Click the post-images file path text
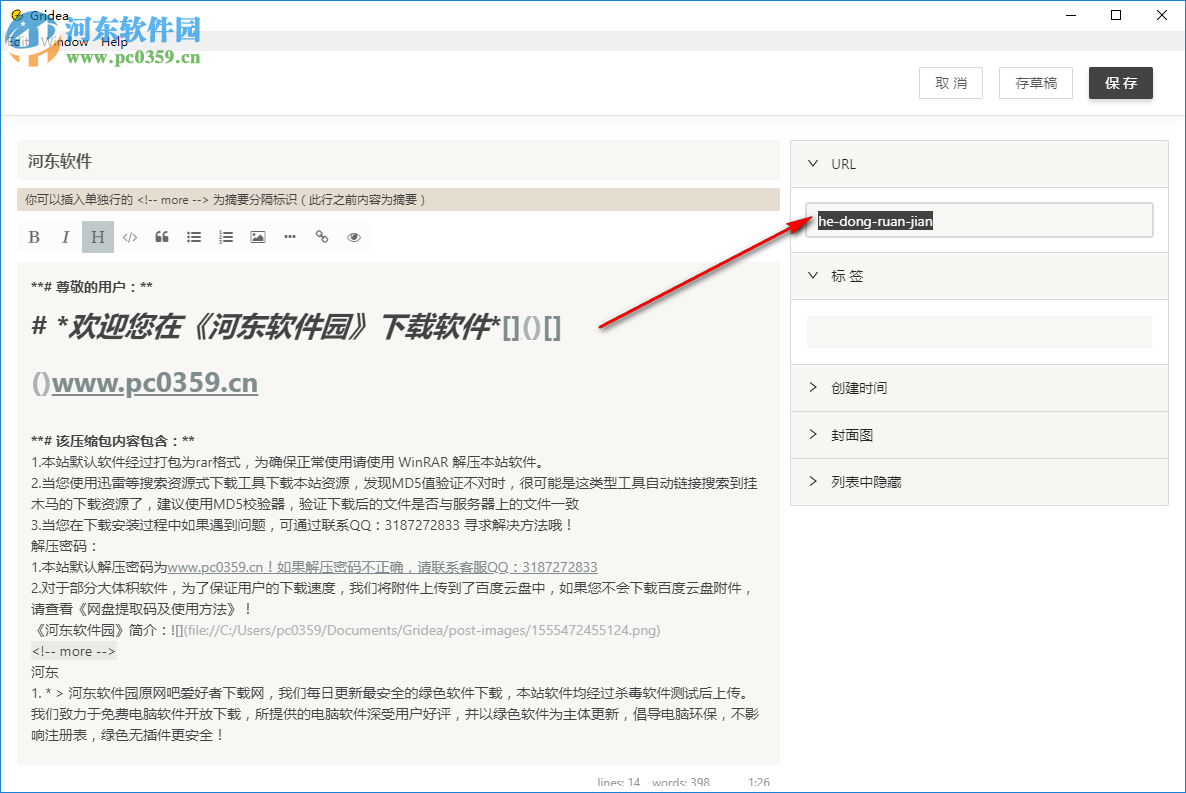This screenshot has width=1186, height=793. pyautogui.click(x=422, y=630)
